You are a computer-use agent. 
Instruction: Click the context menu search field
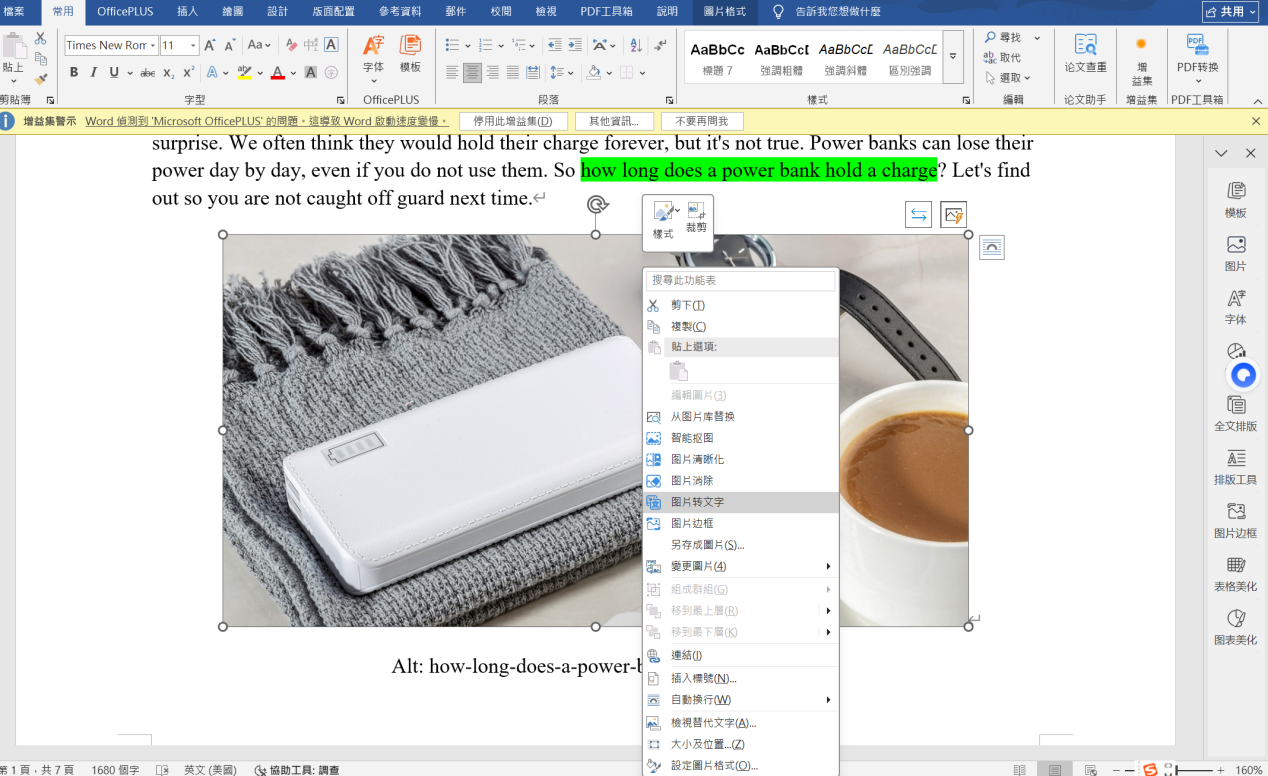pos(740,281)
